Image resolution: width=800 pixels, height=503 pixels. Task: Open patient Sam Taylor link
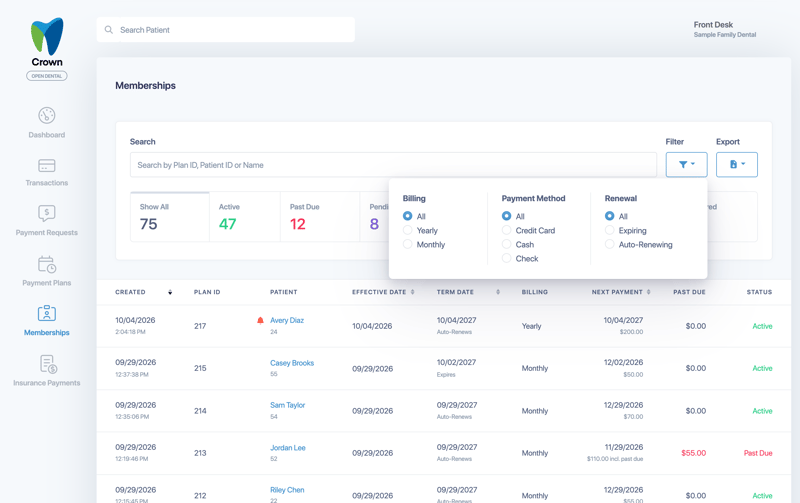pos(287,405)
